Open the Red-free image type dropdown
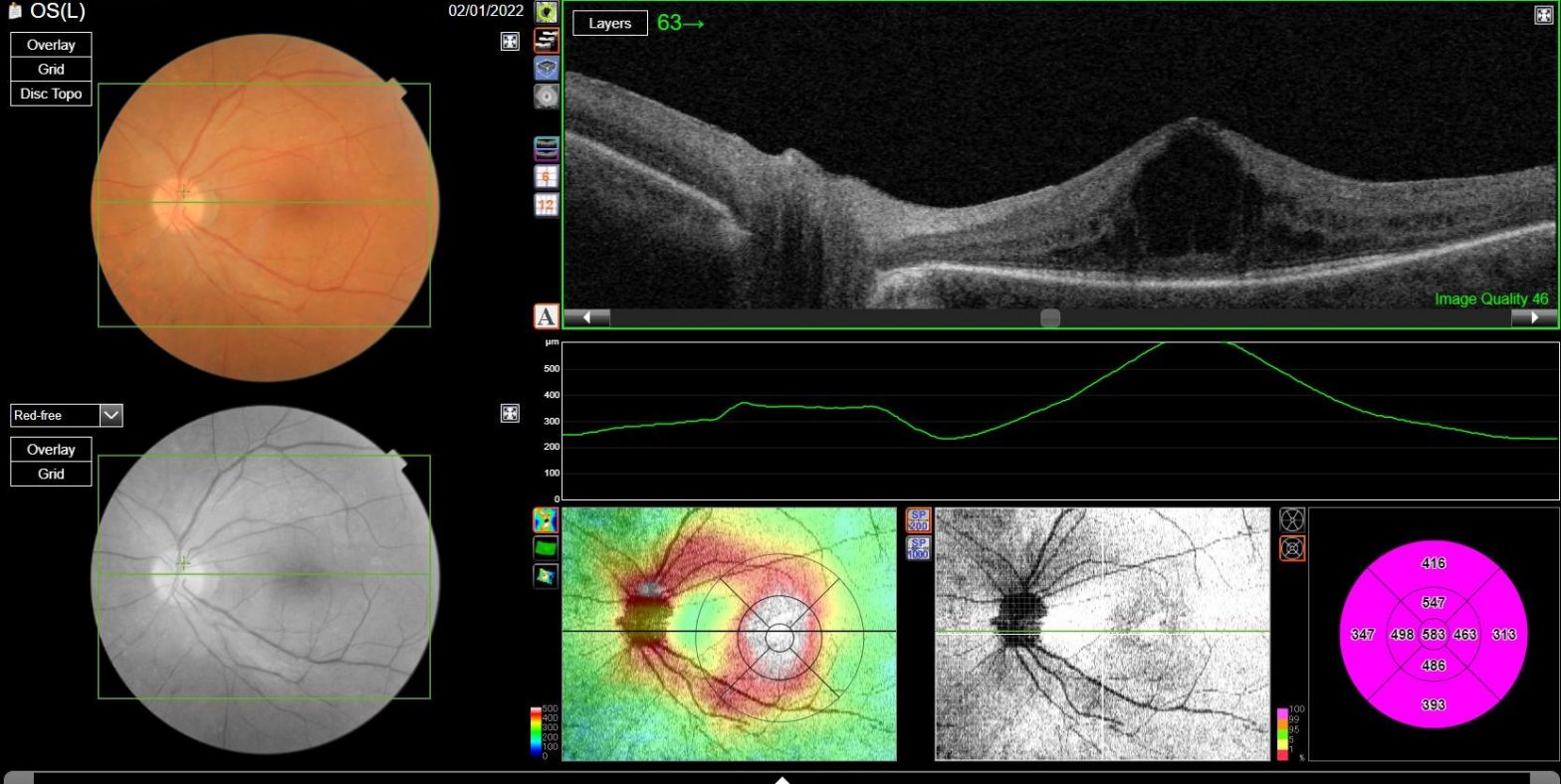Image resolution: width=1561 pixels, height=784 pixels. [x=111, y=415]
